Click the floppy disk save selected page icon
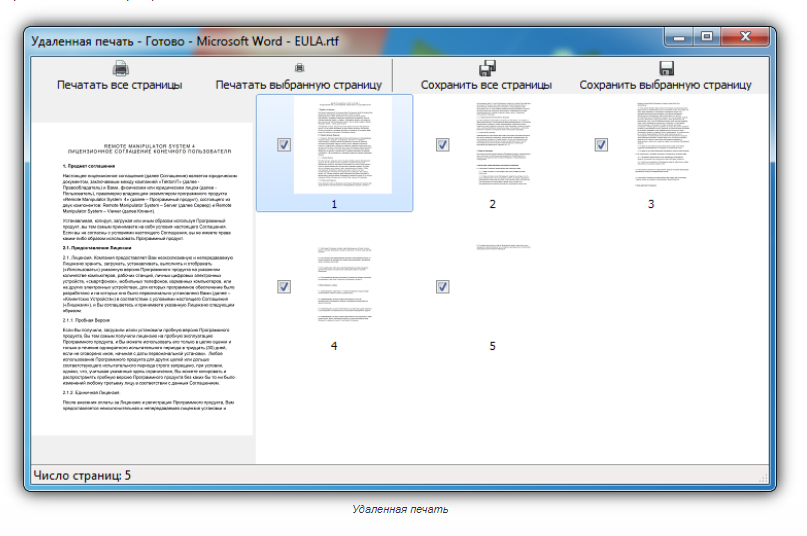 (x=666, y=68)
